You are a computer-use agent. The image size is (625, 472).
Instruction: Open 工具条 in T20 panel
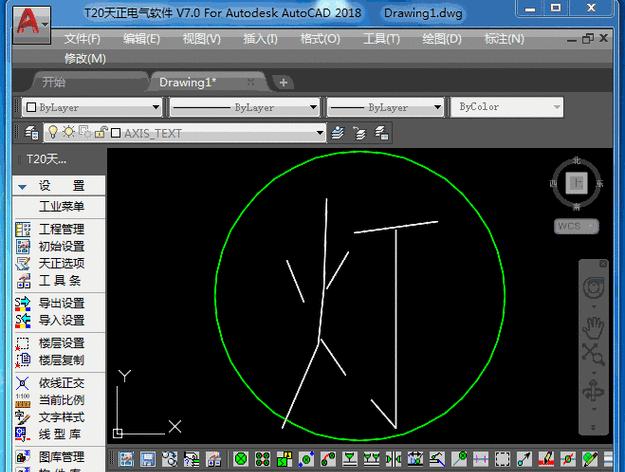(x=60, y=281)
